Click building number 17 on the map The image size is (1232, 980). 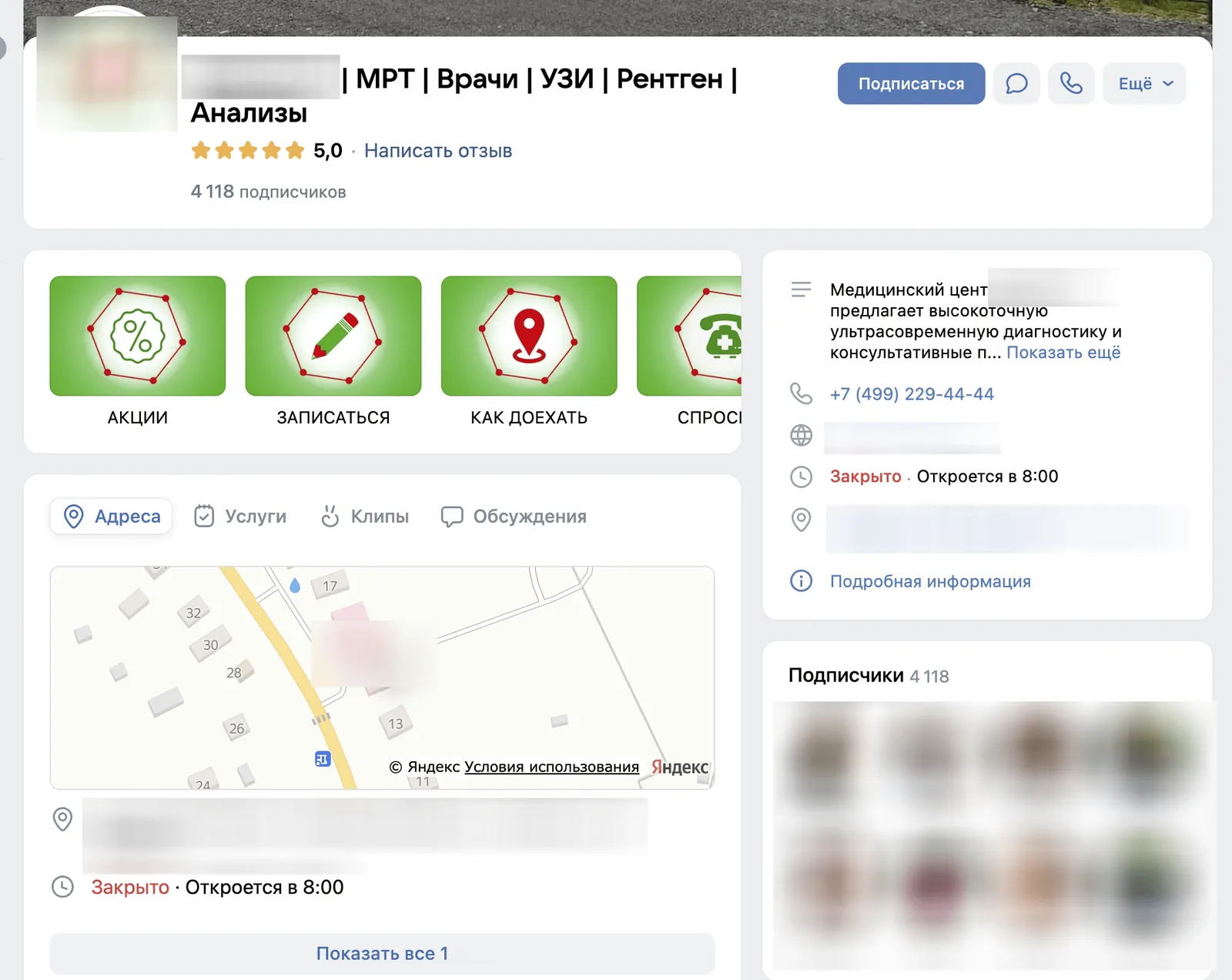pos(330,587)
